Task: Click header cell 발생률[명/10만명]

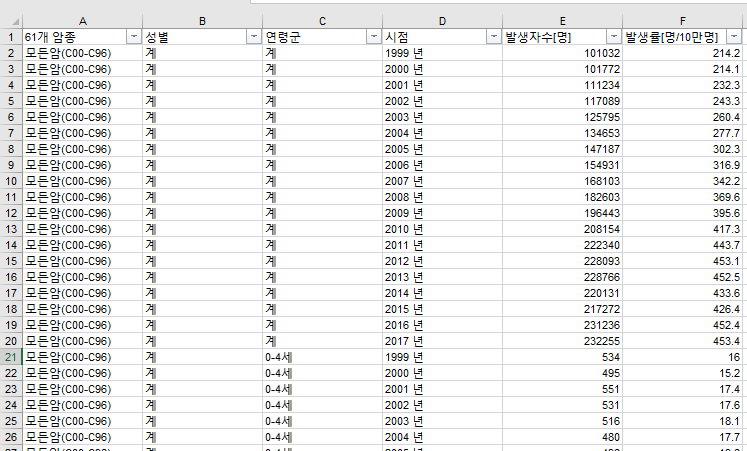Action: coord(683,37)
